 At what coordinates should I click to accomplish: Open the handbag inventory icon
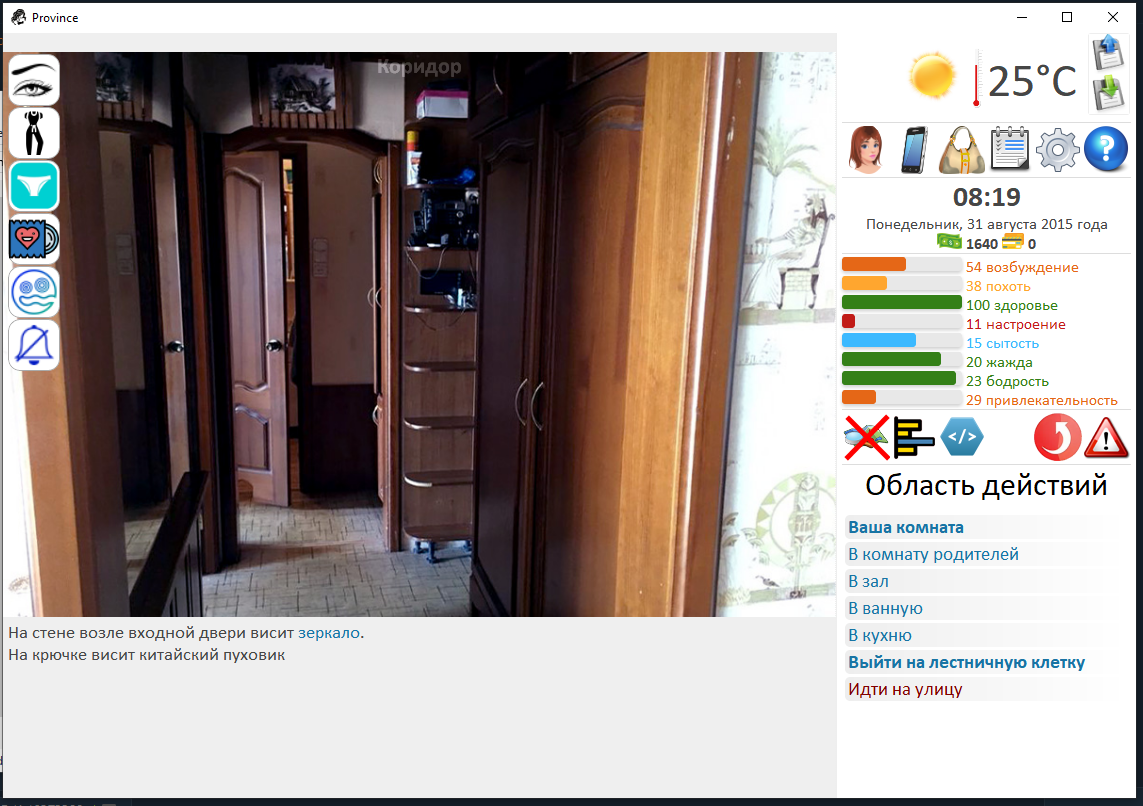point(961,150)
